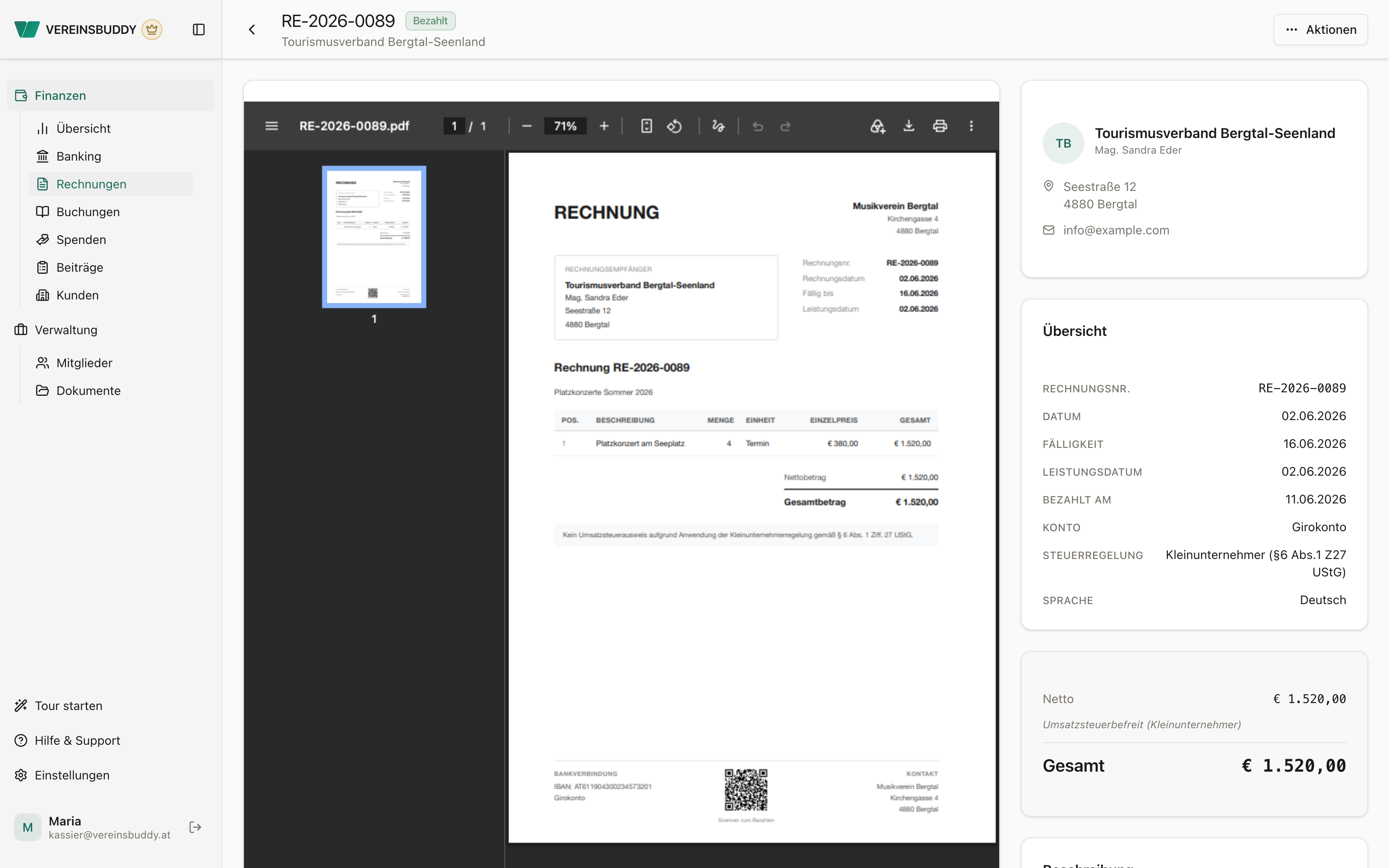
Task: Open Dokumente under Verwaltung
Action: (111, 390)
